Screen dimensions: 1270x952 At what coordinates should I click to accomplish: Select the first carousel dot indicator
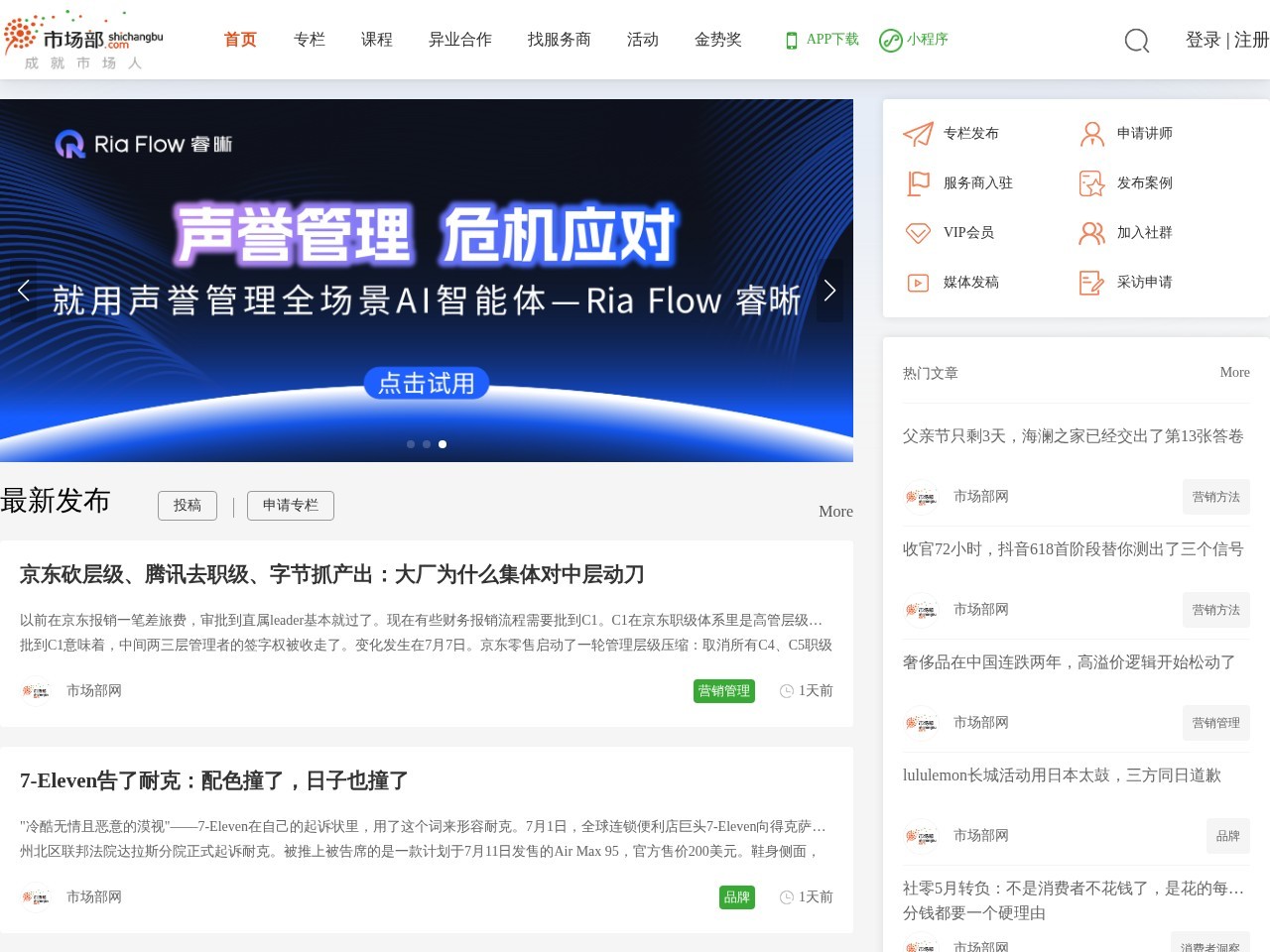point(411,444)
